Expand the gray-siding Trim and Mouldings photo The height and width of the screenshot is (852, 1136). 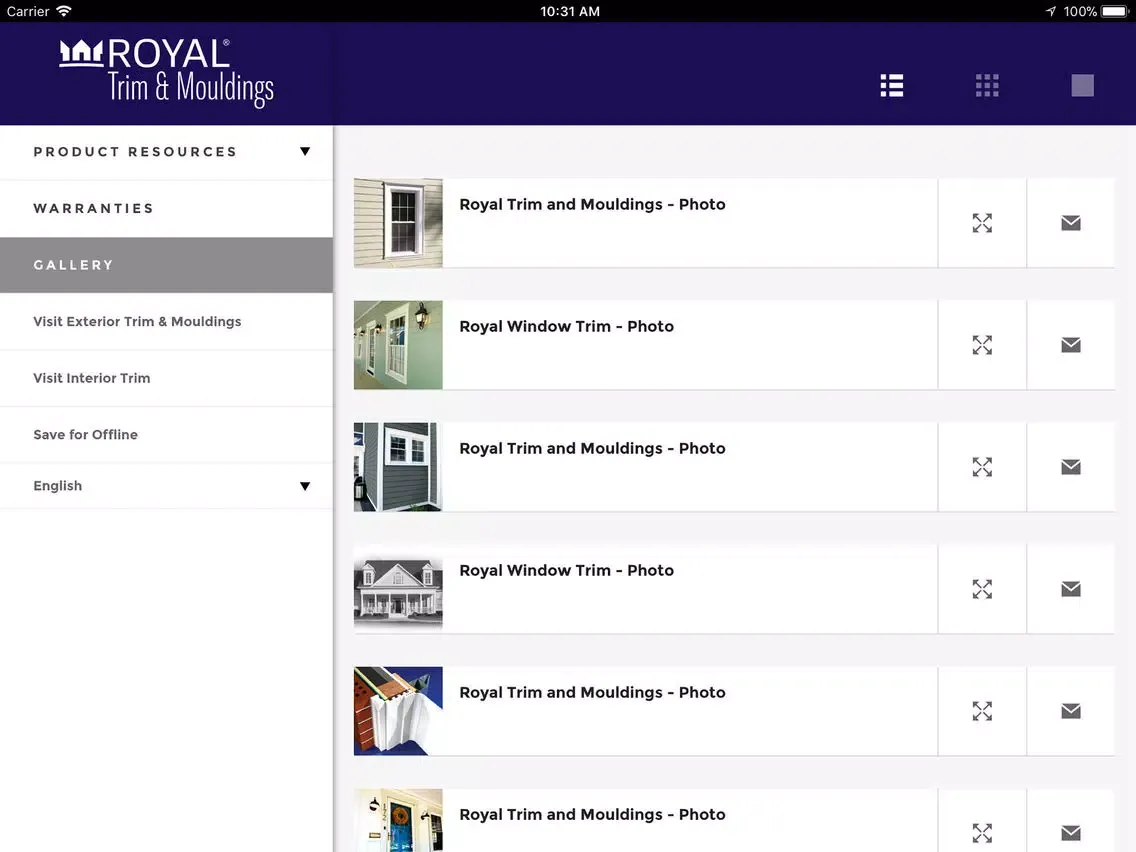click(982, 467)
